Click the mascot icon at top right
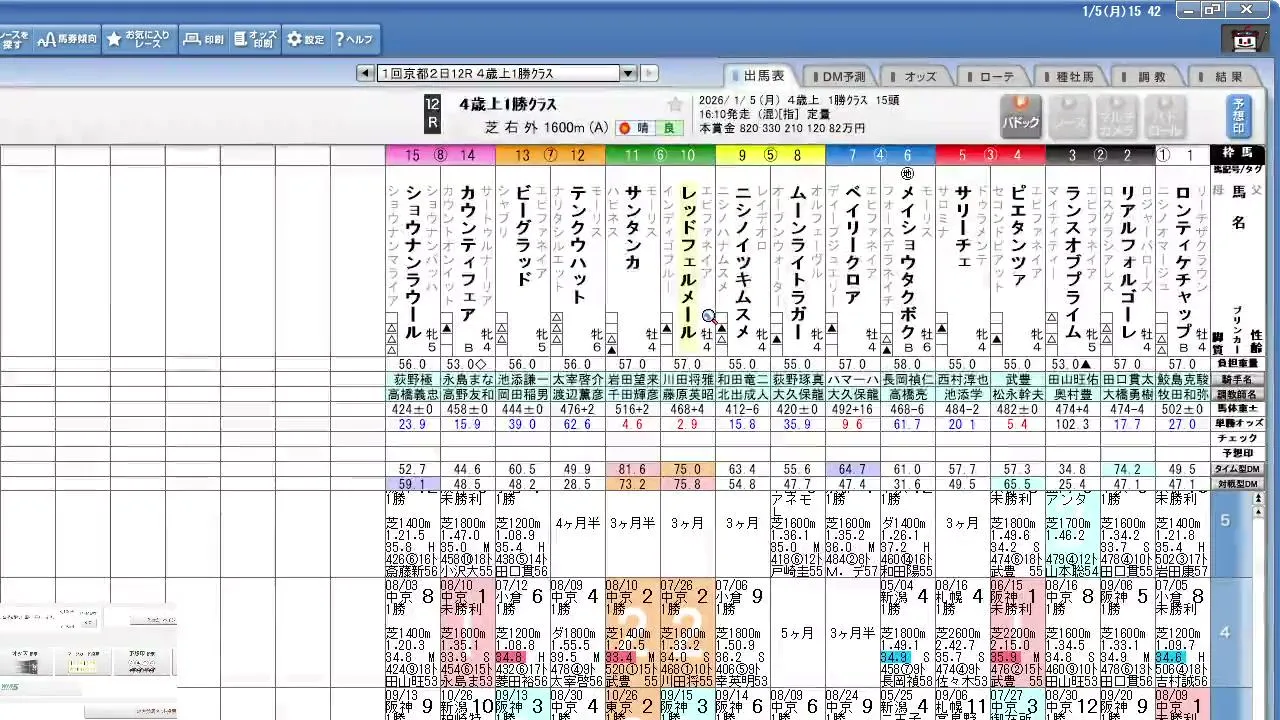 [x=1244, y=40]
